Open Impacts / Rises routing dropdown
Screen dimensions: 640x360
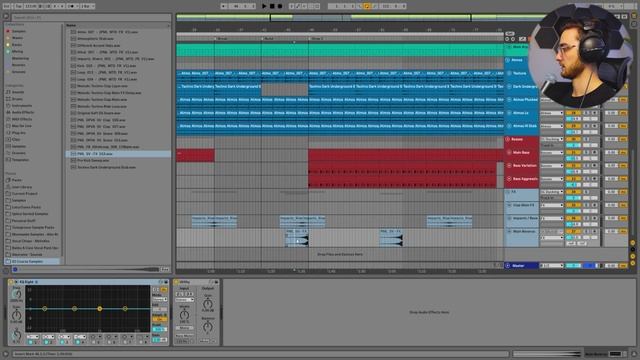pos(552,218)
